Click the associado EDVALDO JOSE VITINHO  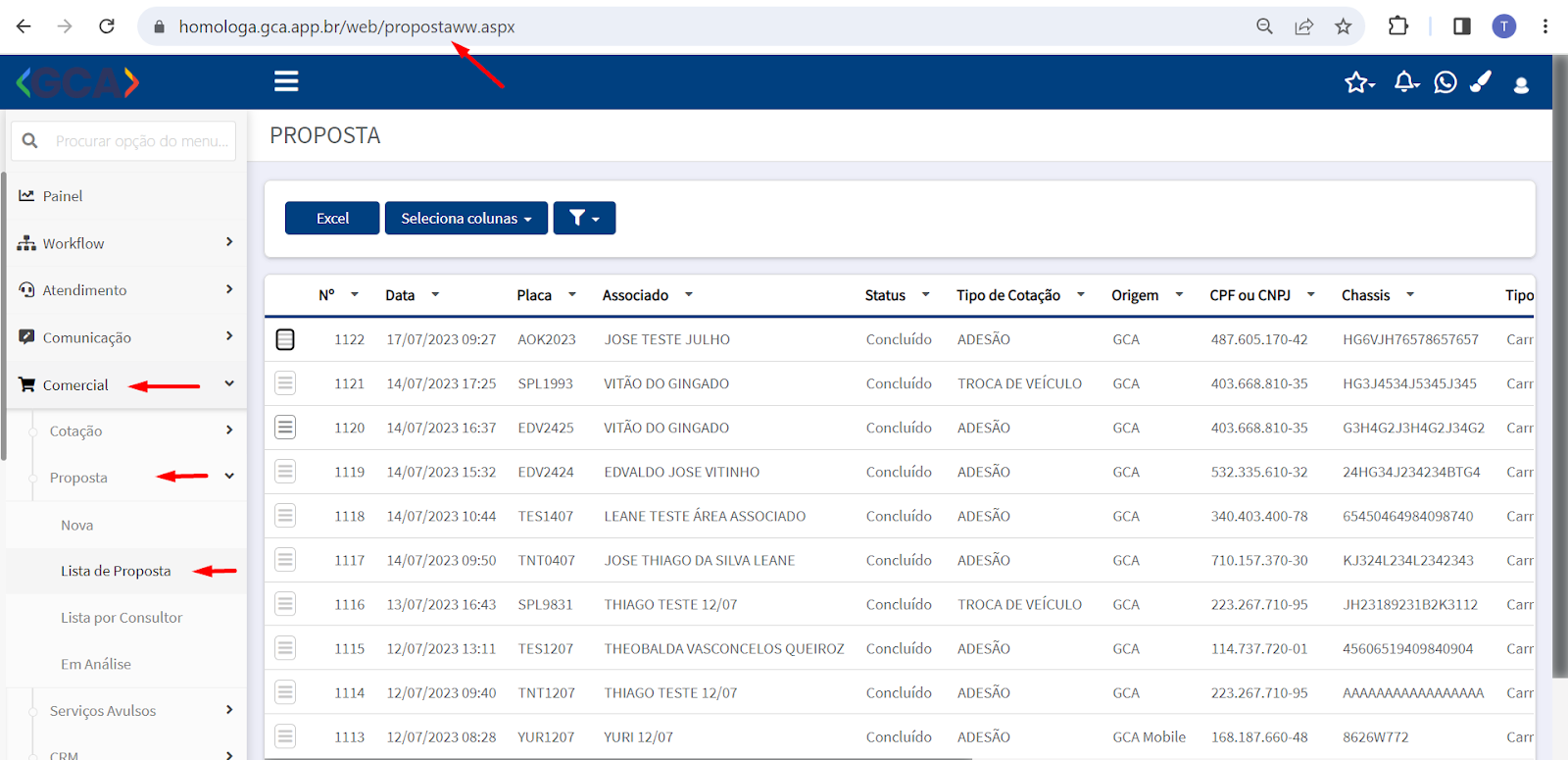[x=682, y=472]
